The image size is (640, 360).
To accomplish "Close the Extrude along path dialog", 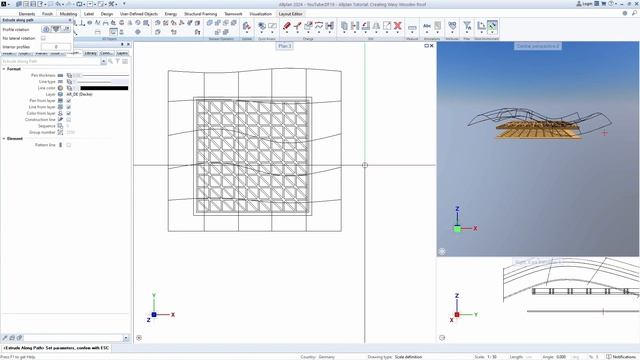I will pos(70,20).
